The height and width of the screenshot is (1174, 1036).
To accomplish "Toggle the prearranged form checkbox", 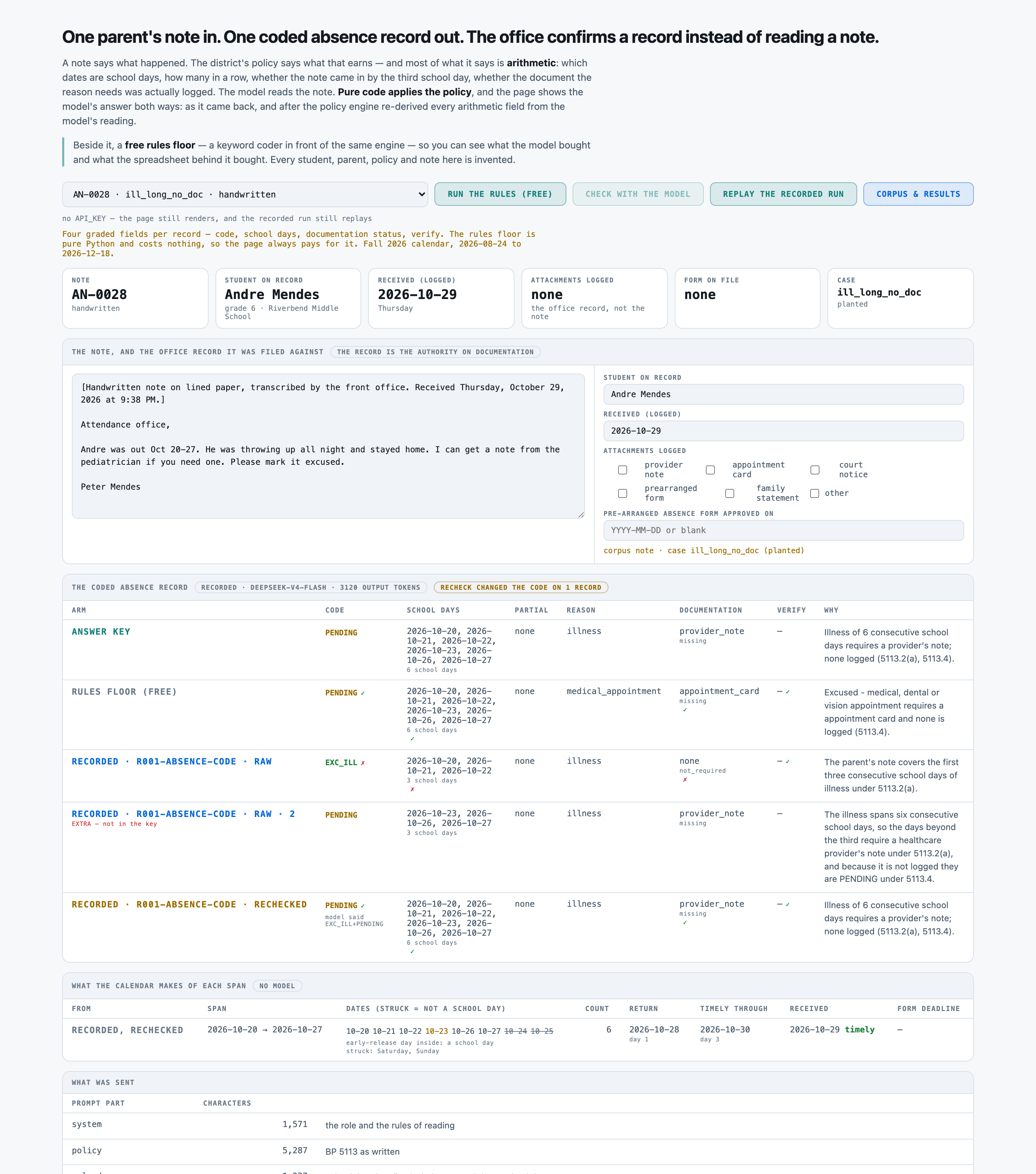I will click(623, 493).
